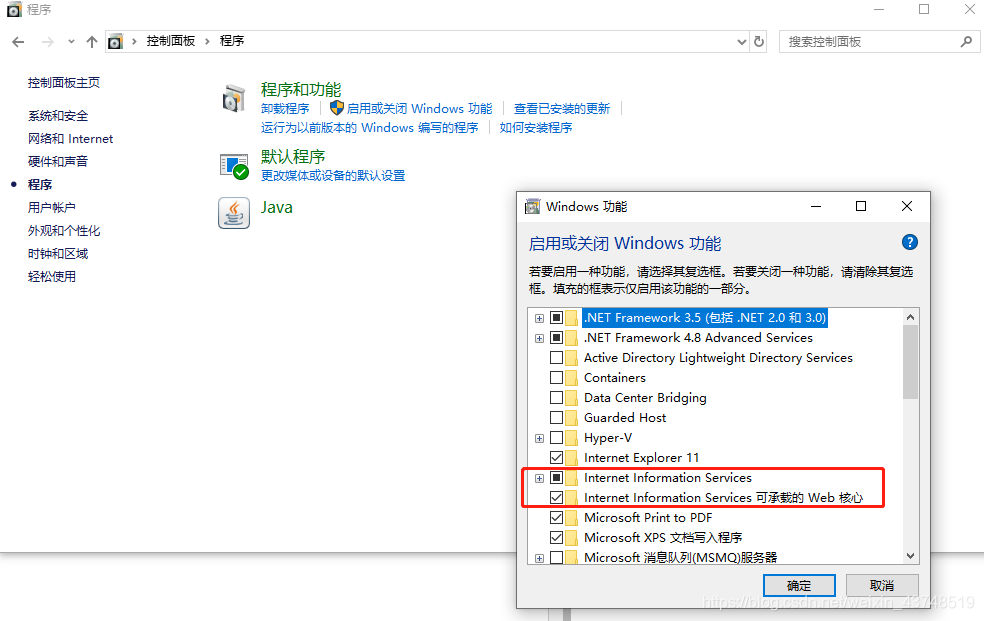Viewport: 984px width, 621px height.
Task: Click the 确定 button
Action: [x=799, y=585]
